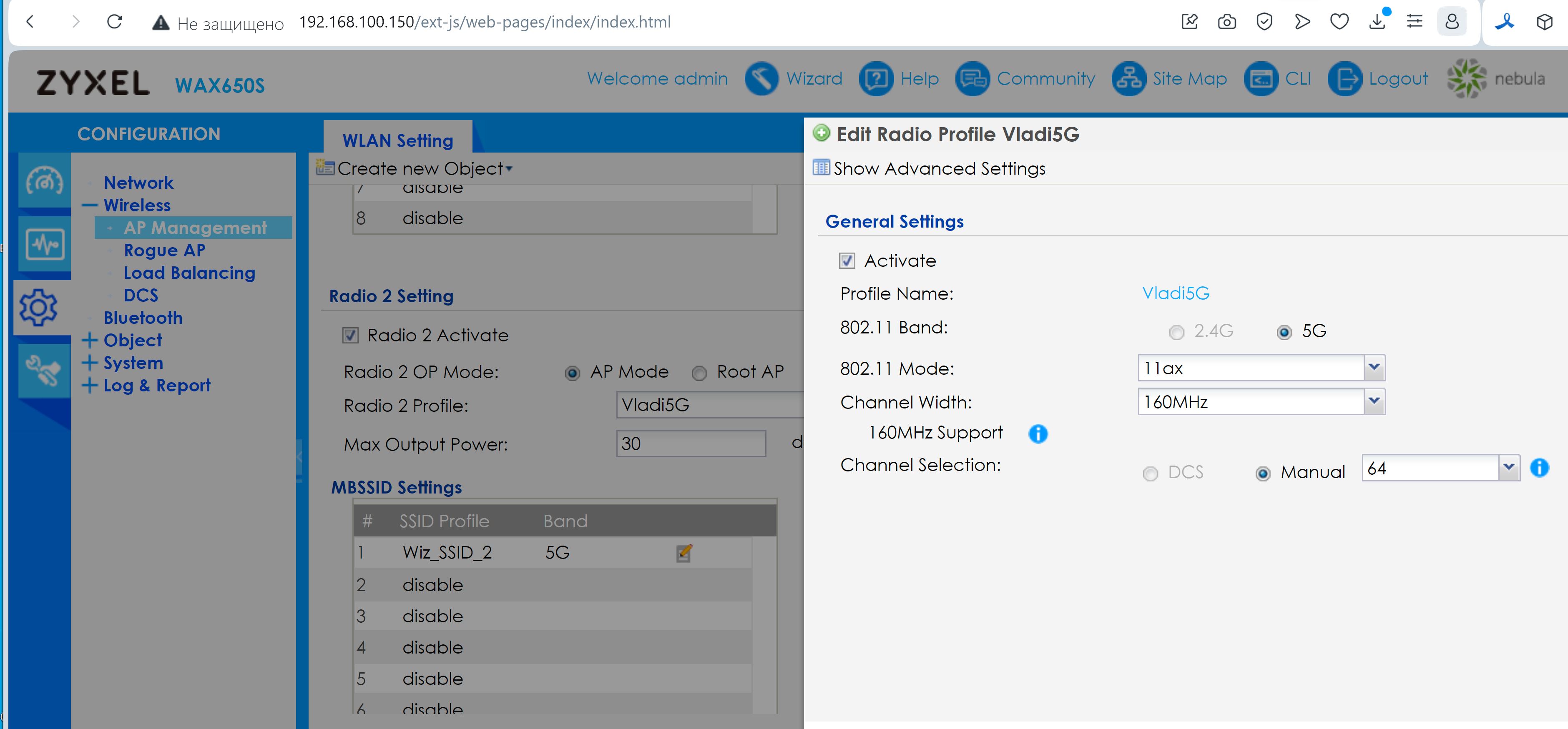Click info icon beside 160MHz Support

(1038, 434)
